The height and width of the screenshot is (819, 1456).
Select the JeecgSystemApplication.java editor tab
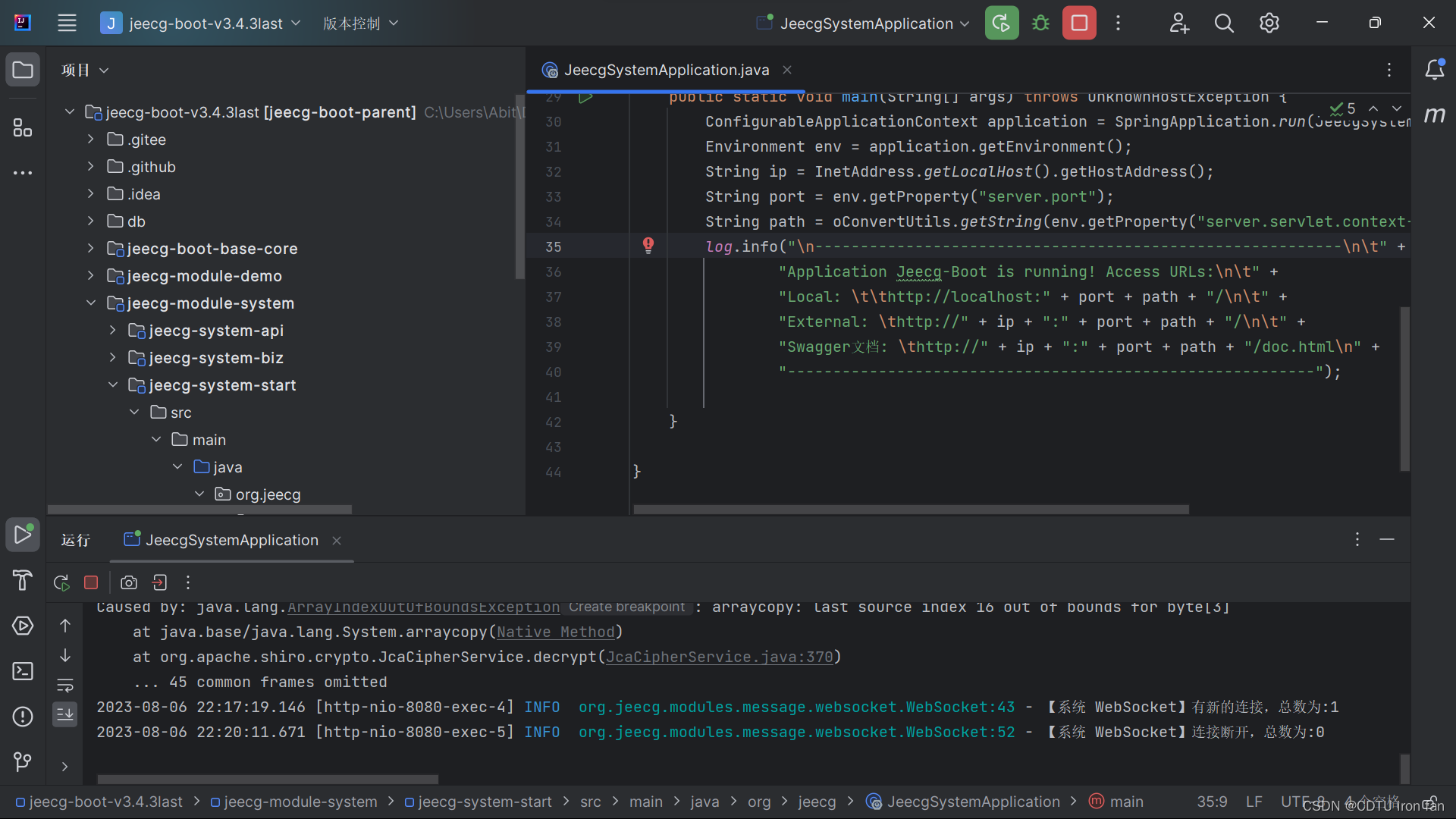(x=666, y=70)
